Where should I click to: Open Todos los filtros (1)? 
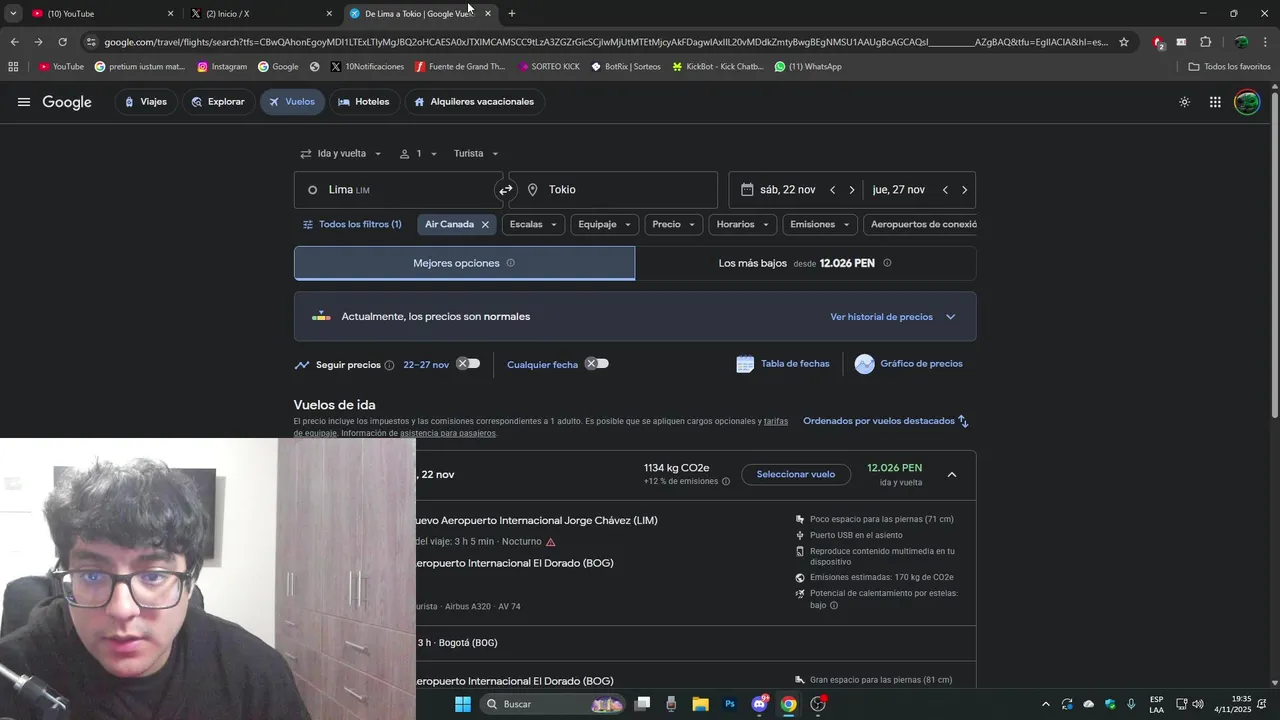(x=352, y=225)
